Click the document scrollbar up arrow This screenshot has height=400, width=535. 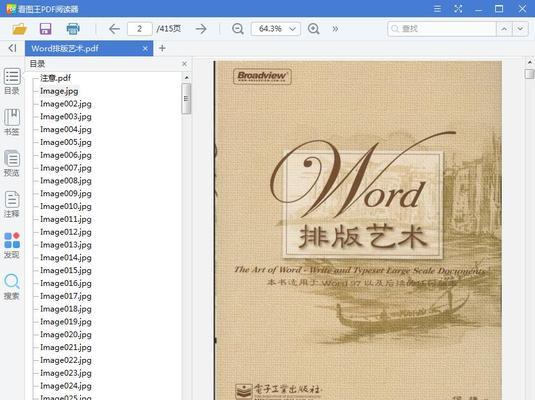530,62
